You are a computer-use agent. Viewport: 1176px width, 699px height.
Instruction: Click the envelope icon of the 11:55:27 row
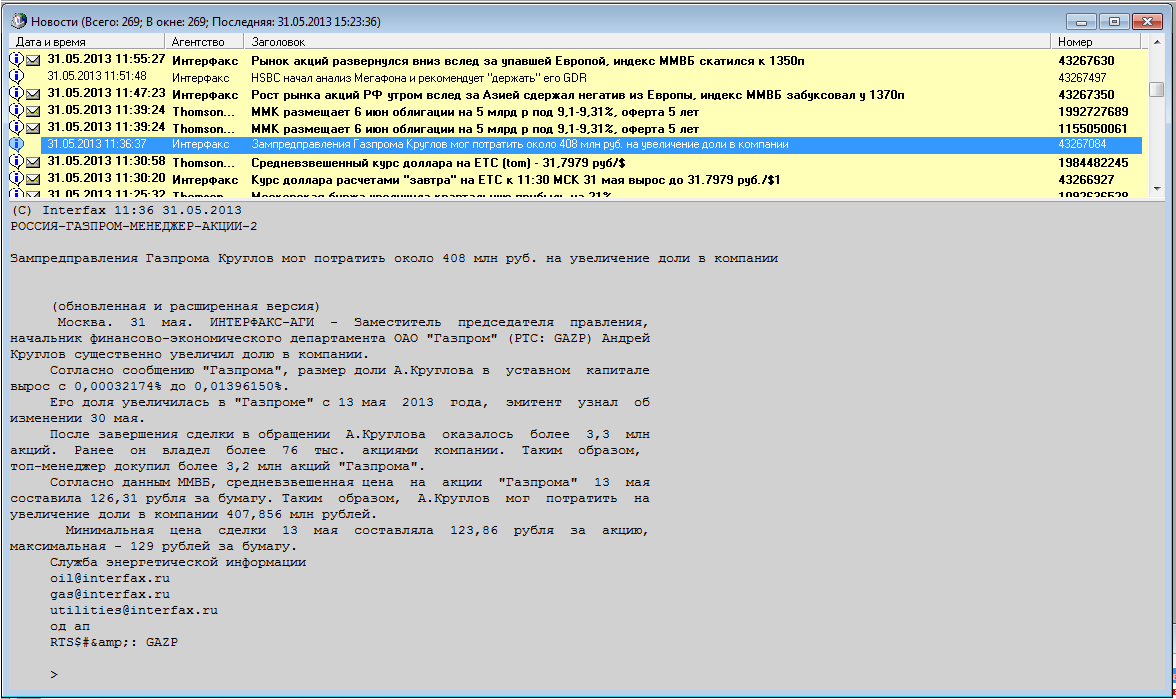click(x=33, y=60)
